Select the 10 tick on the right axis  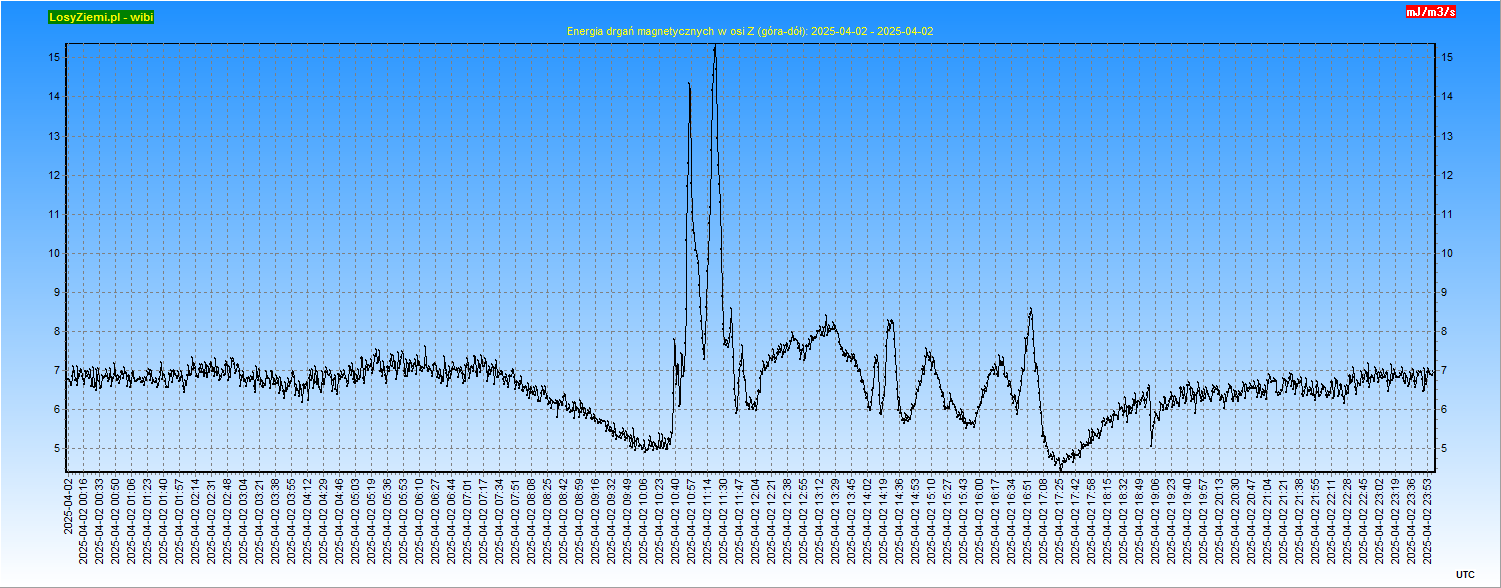pos(1446,254)
